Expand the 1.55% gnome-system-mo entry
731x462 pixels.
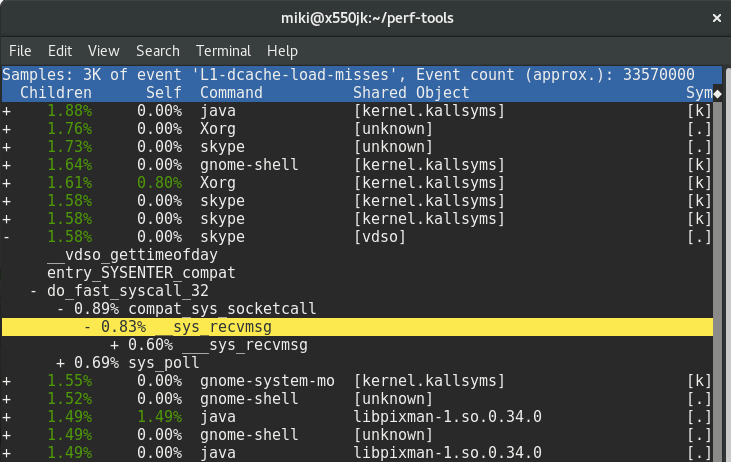coord(7,381)
